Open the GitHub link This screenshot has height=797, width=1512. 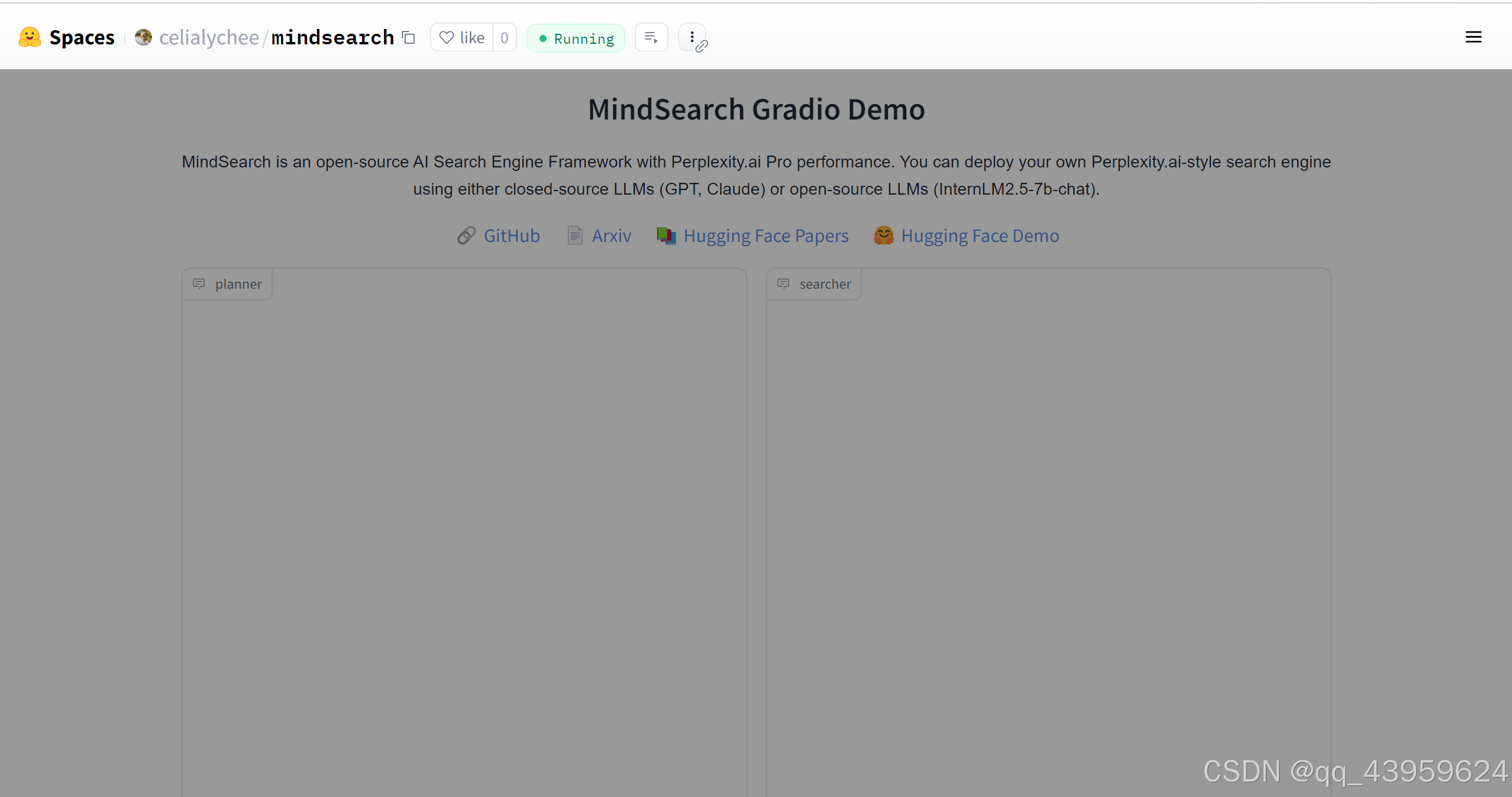[511, 235]
